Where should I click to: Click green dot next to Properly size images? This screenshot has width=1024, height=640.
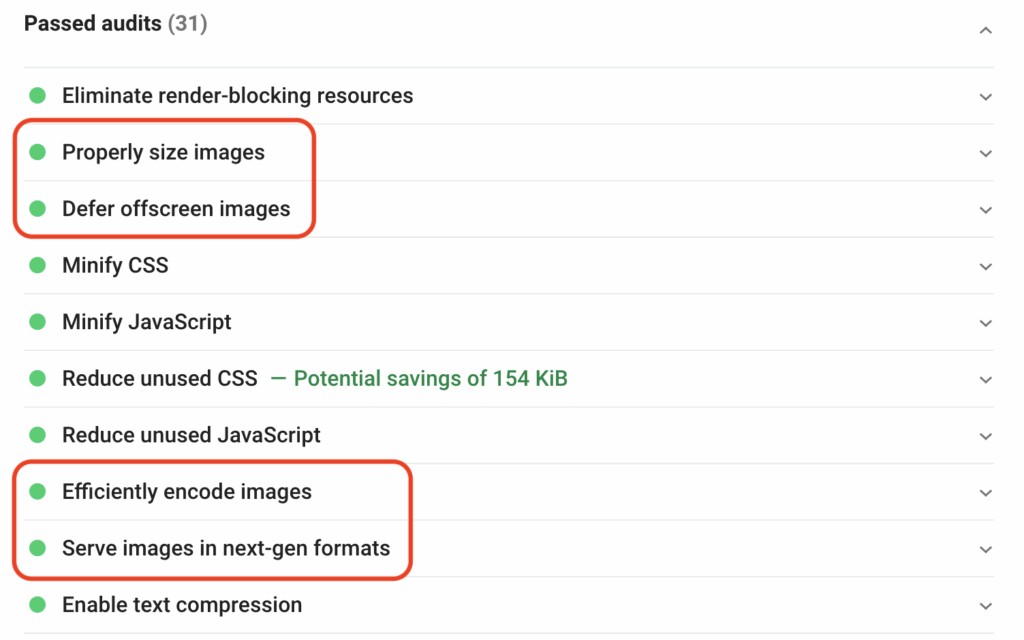click(38, 152)
